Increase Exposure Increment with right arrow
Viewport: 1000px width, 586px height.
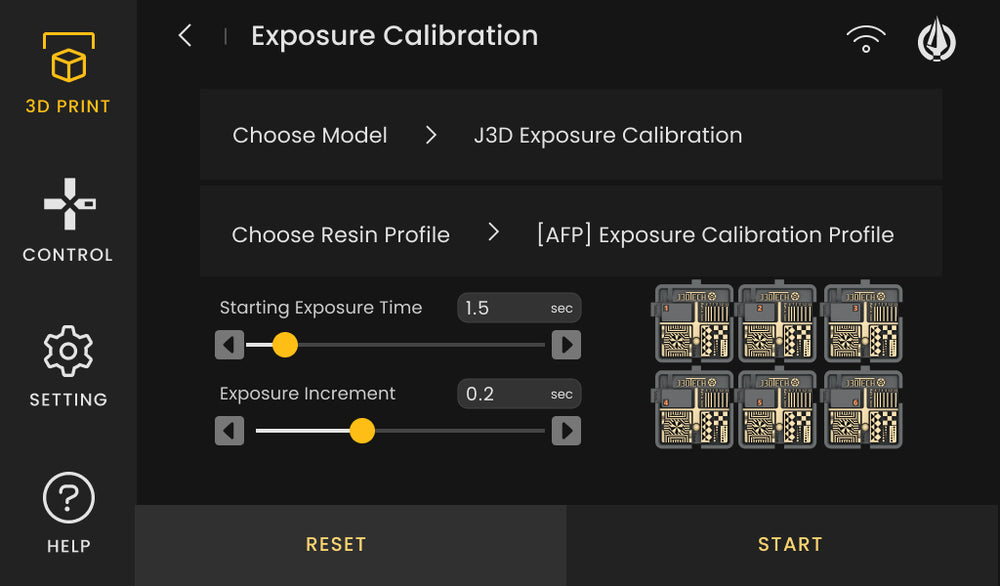coord(566,431)
